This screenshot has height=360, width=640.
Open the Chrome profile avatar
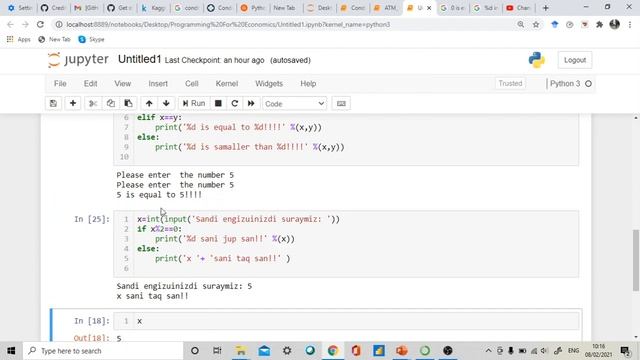coord(614,24)
